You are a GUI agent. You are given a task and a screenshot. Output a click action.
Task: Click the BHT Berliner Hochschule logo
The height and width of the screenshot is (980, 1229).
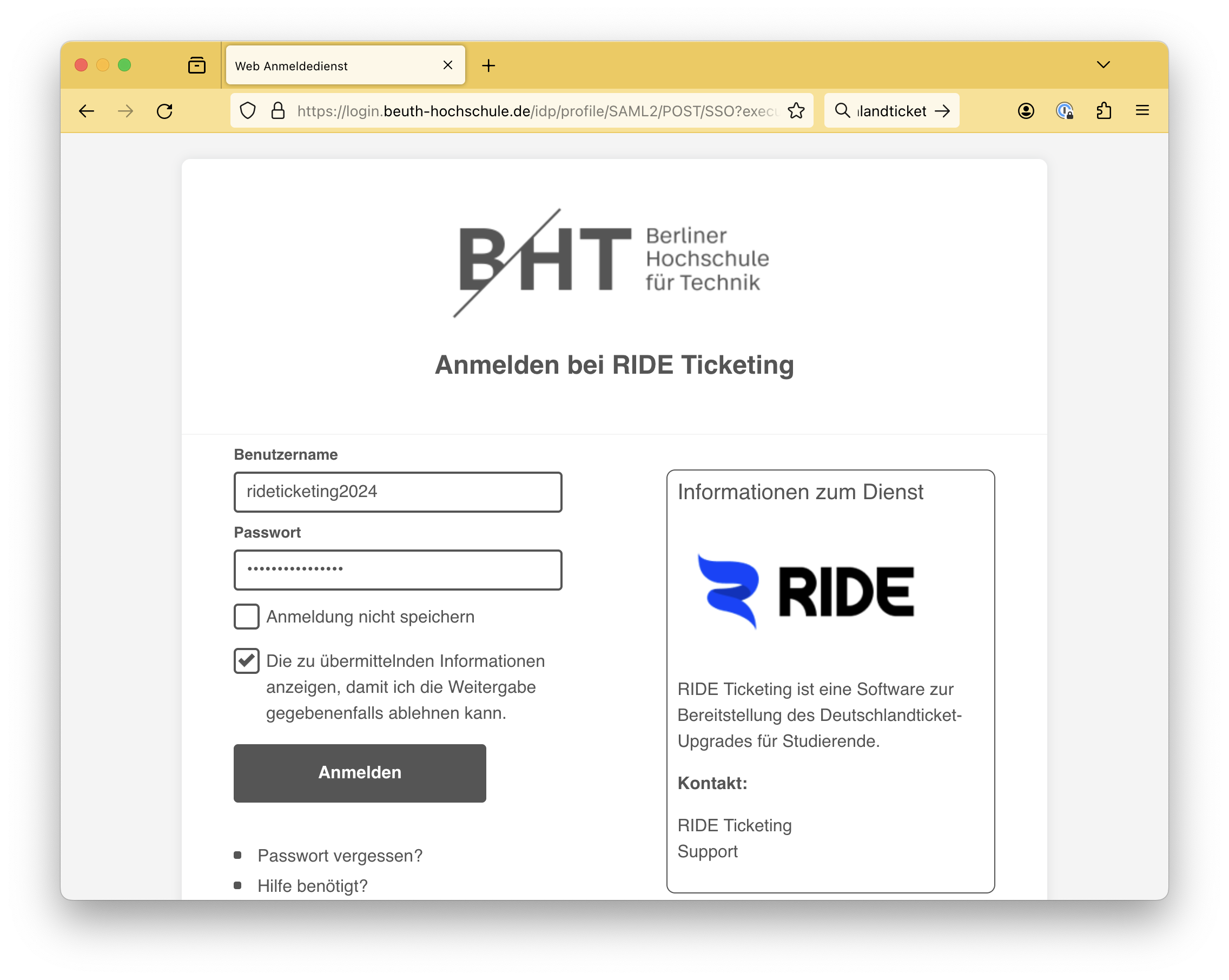click(x=611, y=263)
